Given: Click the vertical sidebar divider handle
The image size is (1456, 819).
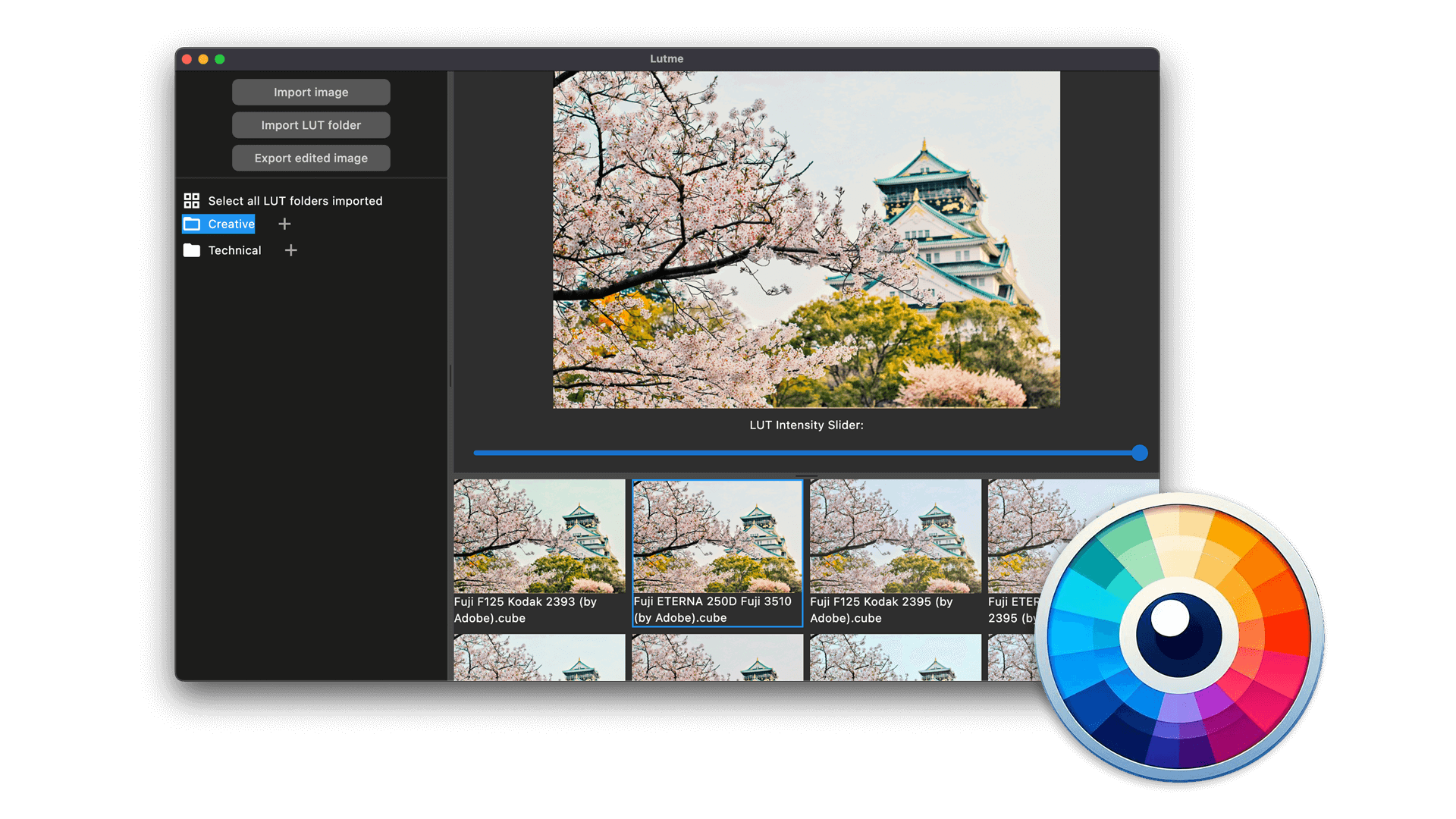Looking at the screenshot, I should click(450, 376).
